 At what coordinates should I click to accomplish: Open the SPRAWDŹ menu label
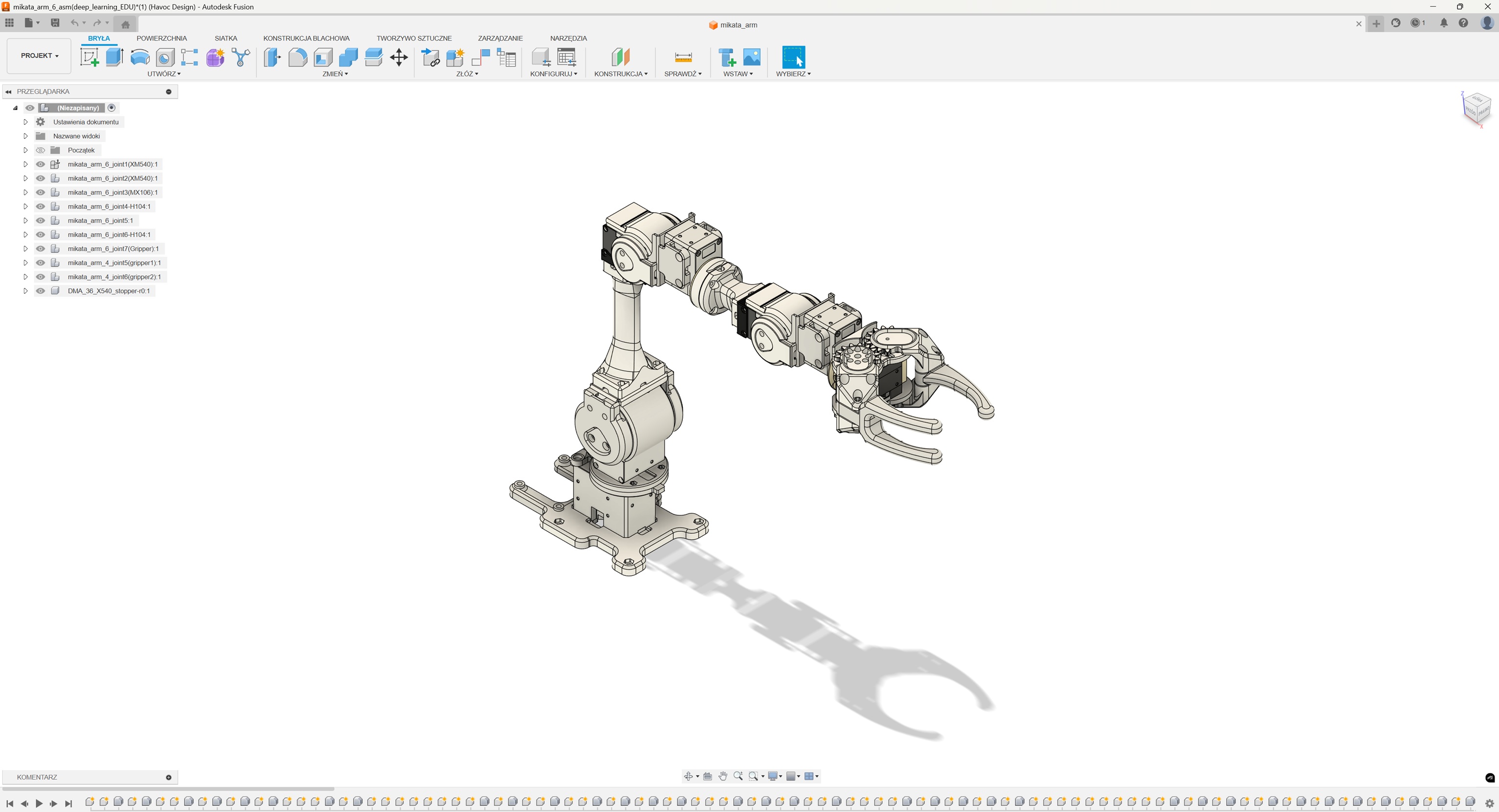pos(683,74)
